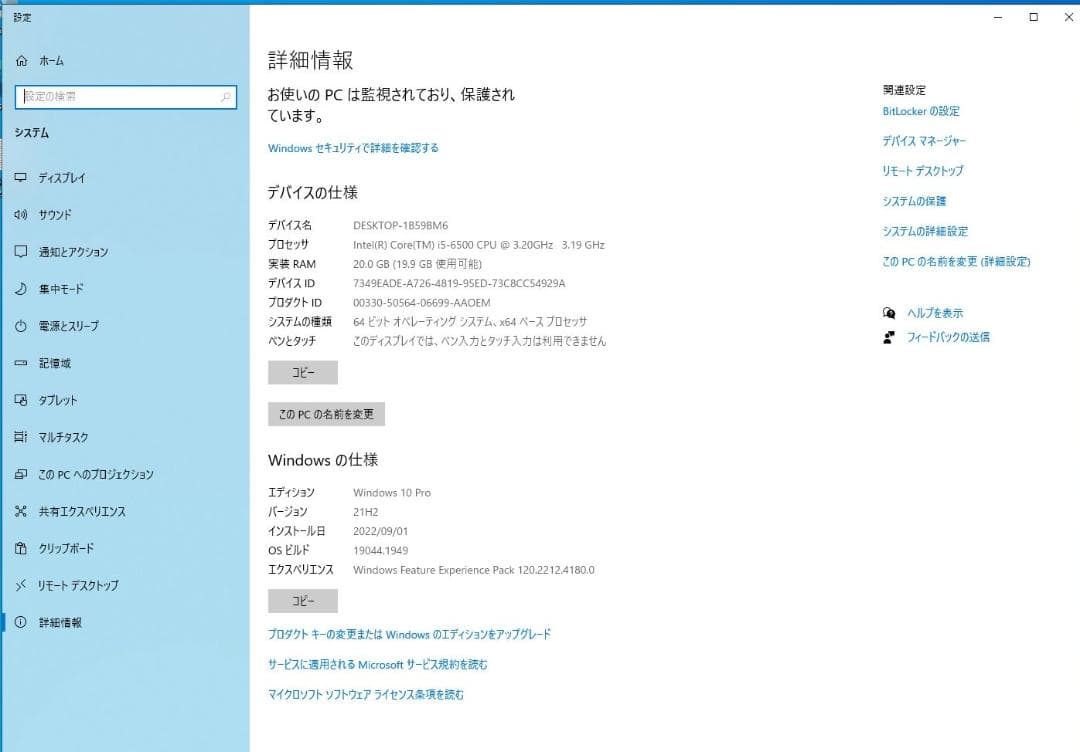Open タブレット settings
Screen dimensions: 1080x752
point(59,399)
